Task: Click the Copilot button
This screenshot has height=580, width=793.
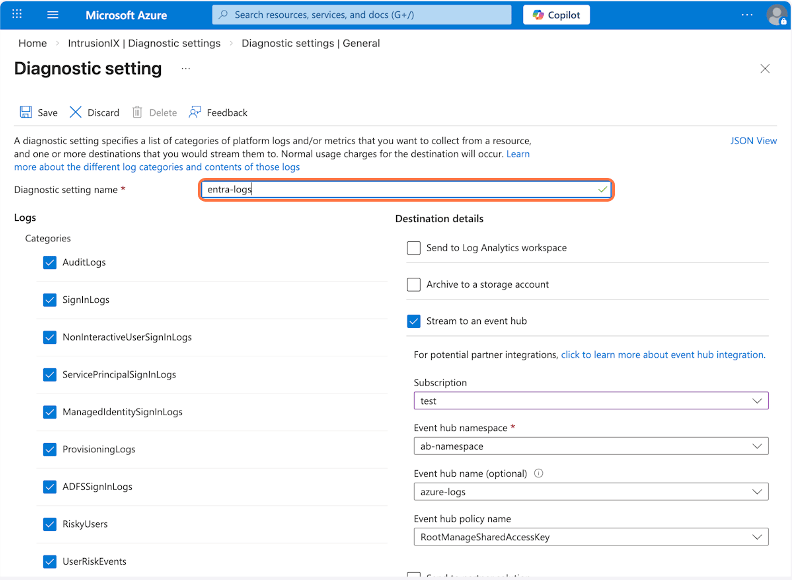Action: point(556,15)
